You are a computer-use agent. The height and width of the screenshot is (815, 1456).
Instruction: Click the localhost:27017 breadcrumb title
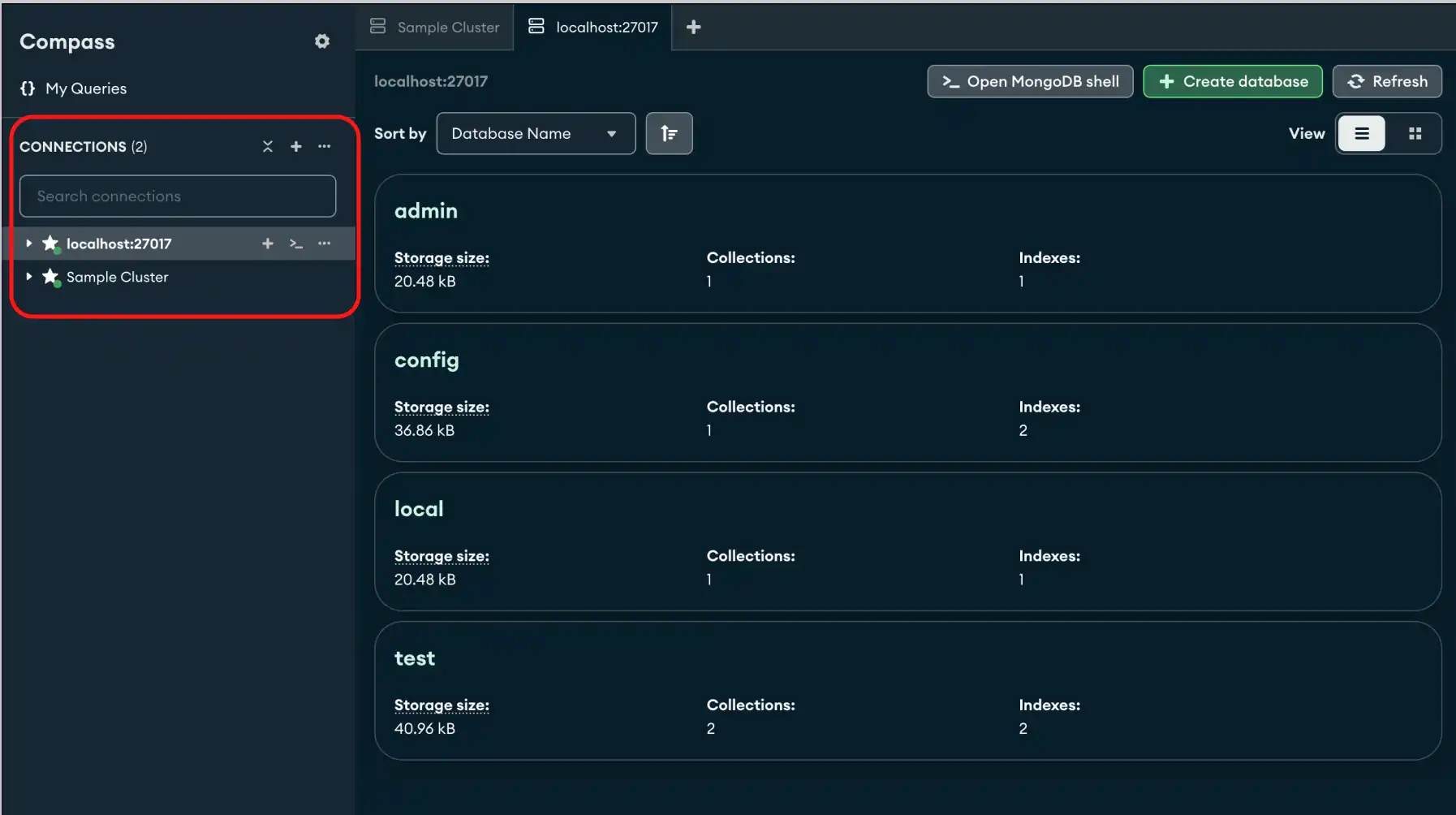pyautogui.click(x=431, y=81)
